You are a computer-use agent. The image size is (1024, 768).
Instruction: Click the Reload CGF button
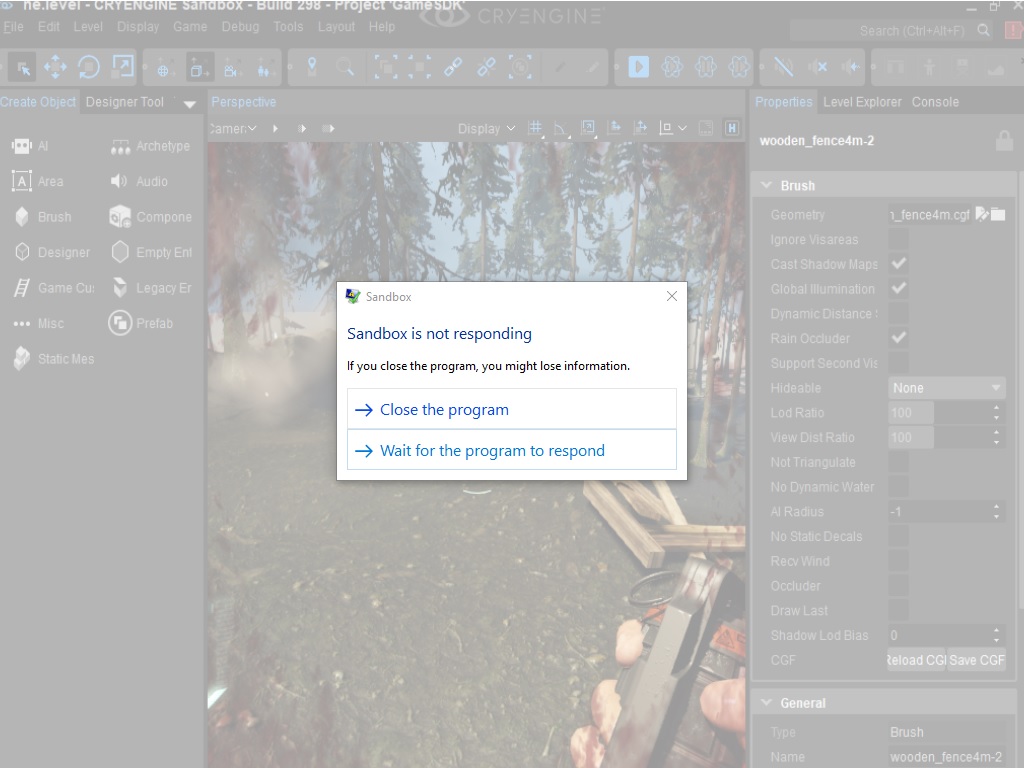click(x=916, y=660)
